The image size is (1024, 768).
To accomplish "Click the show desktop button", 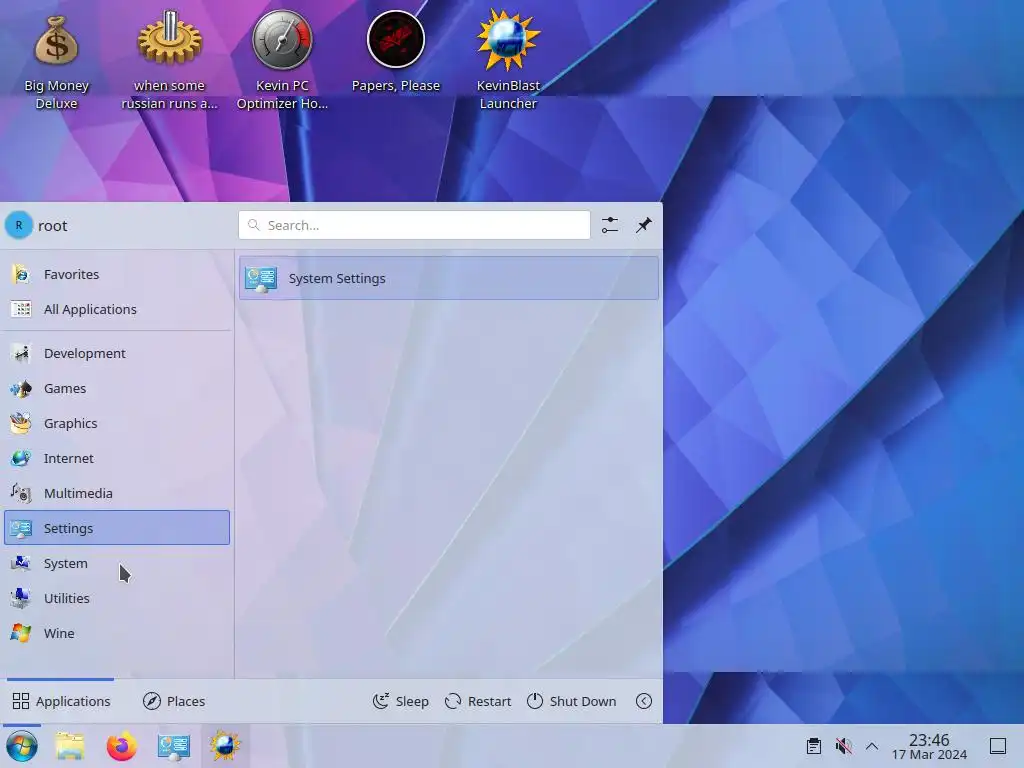I will click(998, 746).
